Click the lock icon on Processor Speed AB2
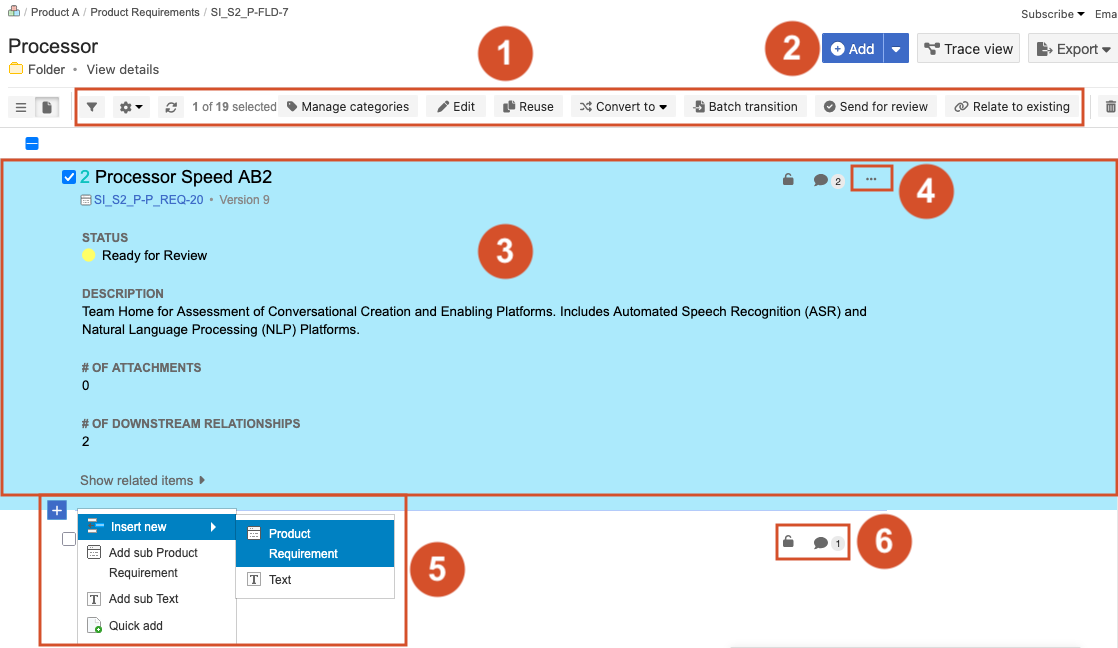This screenshot has height=648, width=1118. tap(788, 180)
